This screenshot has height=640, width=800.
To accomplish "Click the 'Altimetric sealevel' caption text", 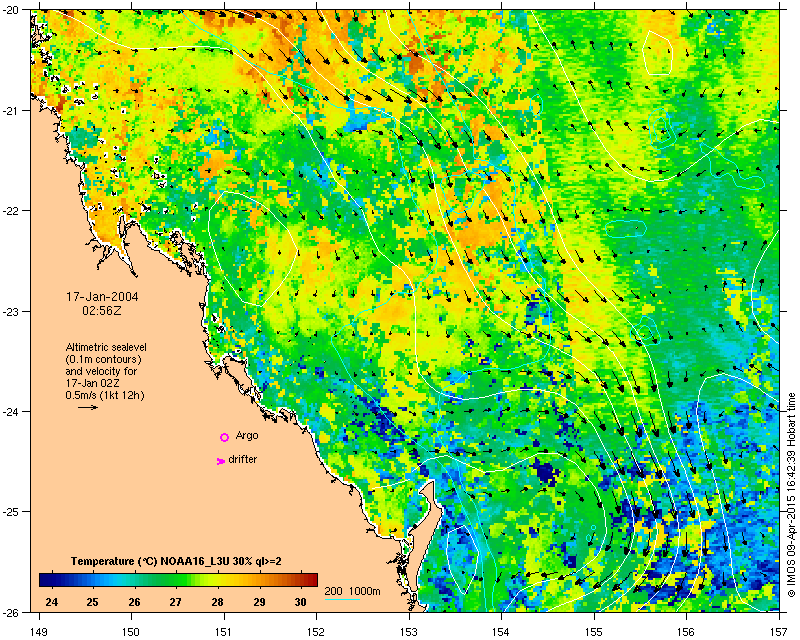I will click(x=106, y=347).
